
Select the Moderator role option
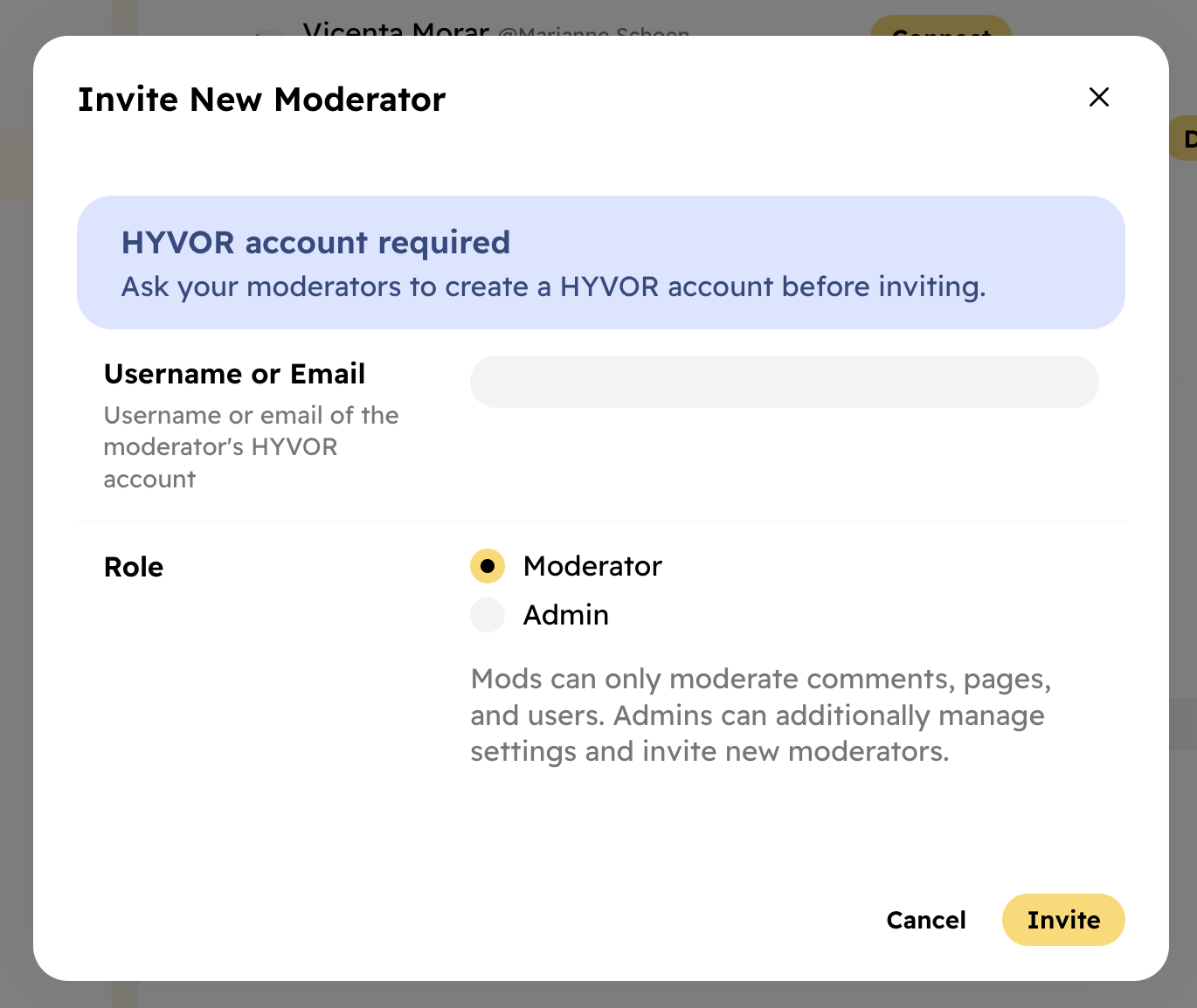tap(488, 566)
